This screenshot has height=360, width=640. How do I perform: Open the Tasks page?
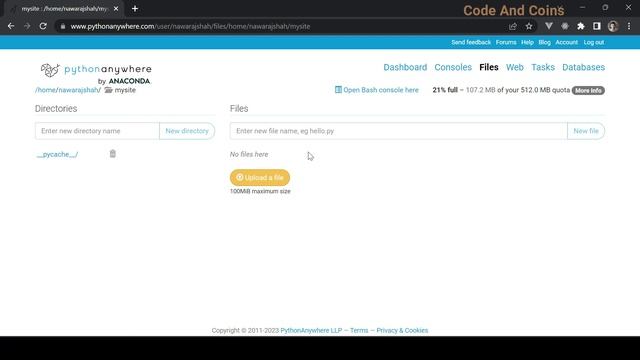543,67
